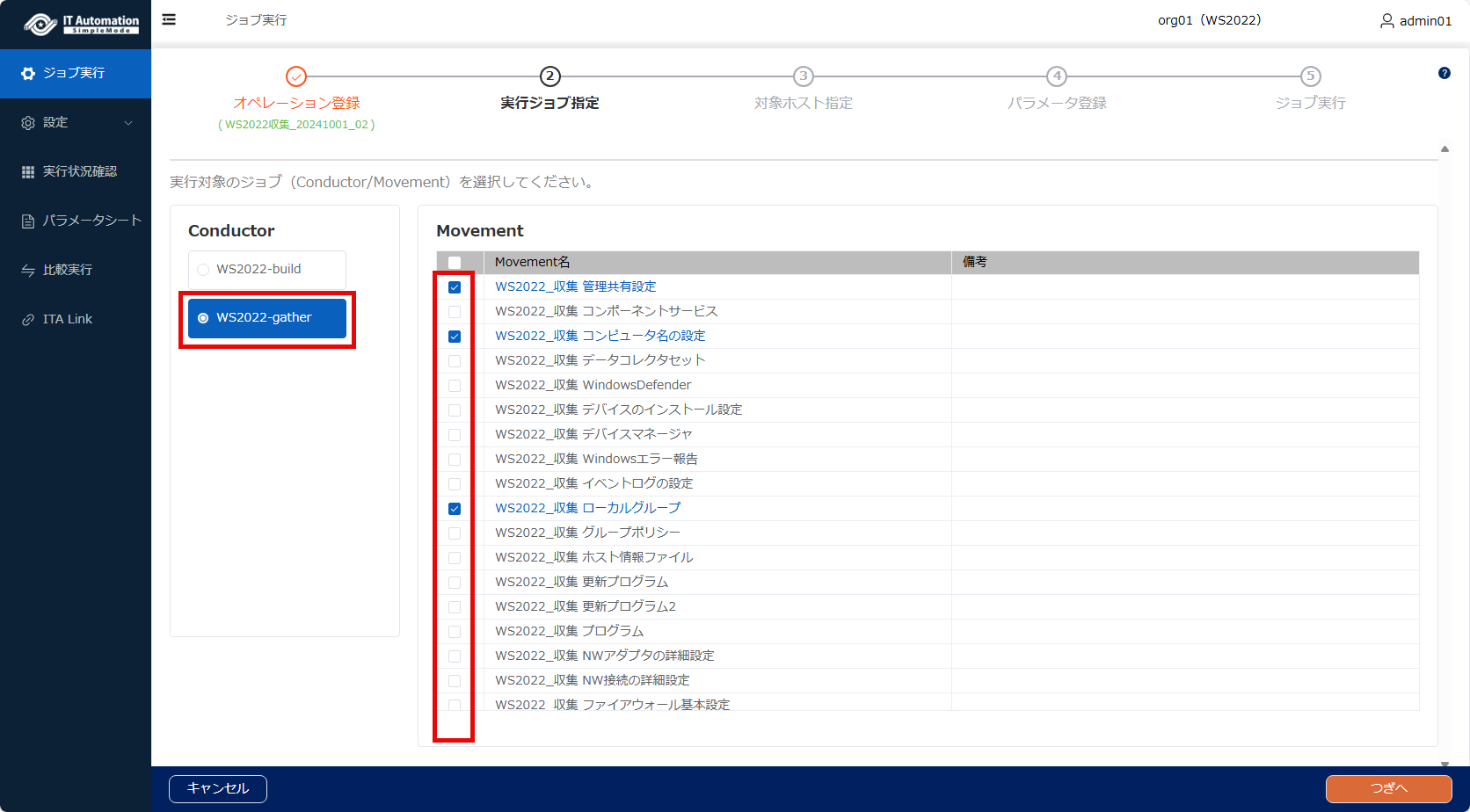Toggle the select-all checkbox in Movement header
The height and width of the screenshot is (812, 1470).
(x=455, y=262)
